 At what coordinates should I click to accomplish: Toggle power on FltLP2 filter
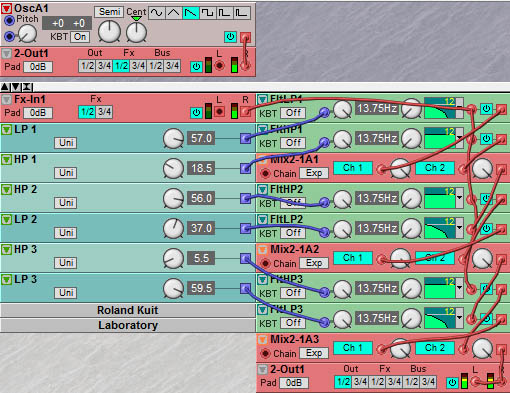point(486,229)
